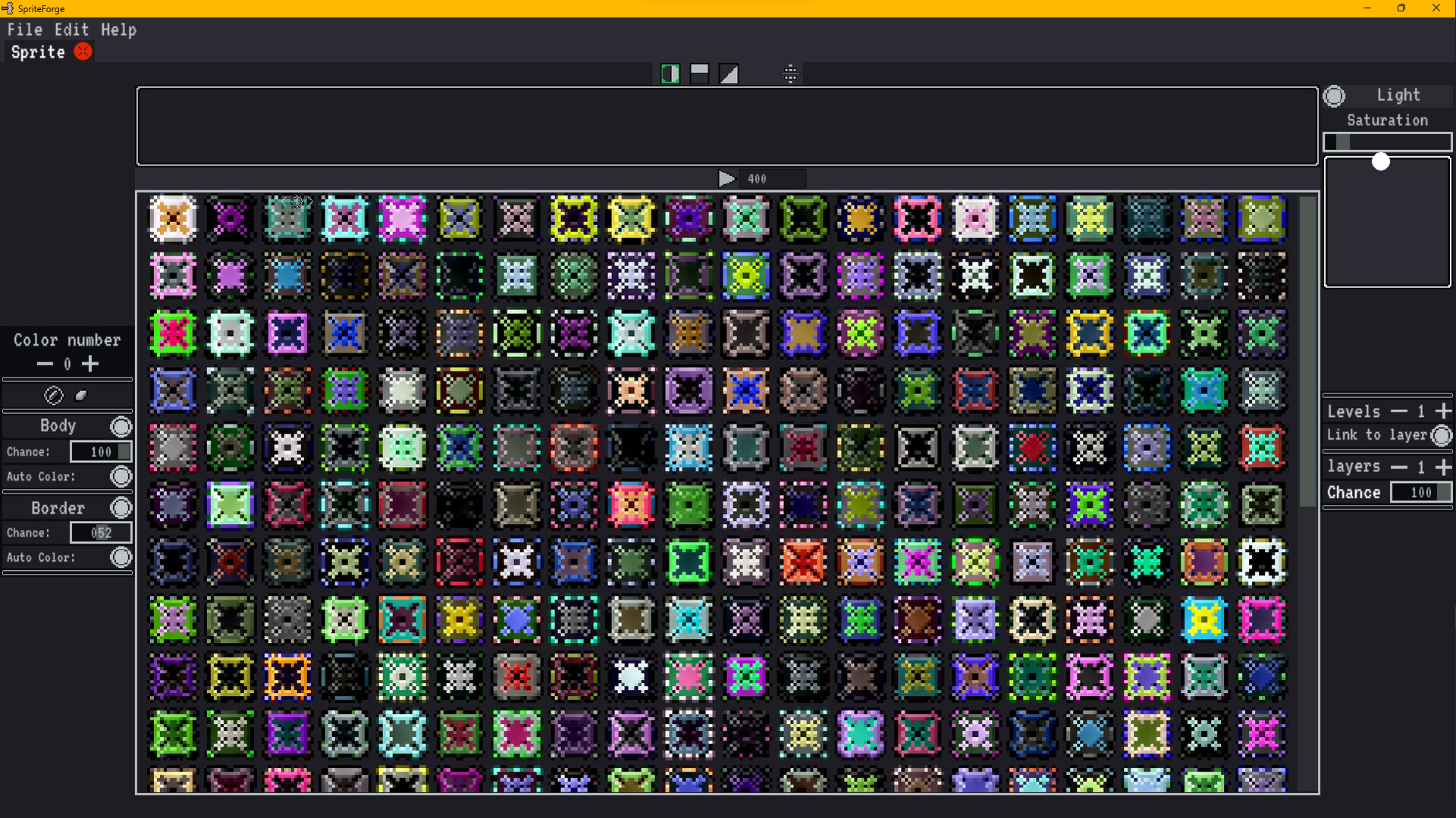1456x818 pixels.
Task: Adjust the Saturation slider
Action: tap(1386, 142)
